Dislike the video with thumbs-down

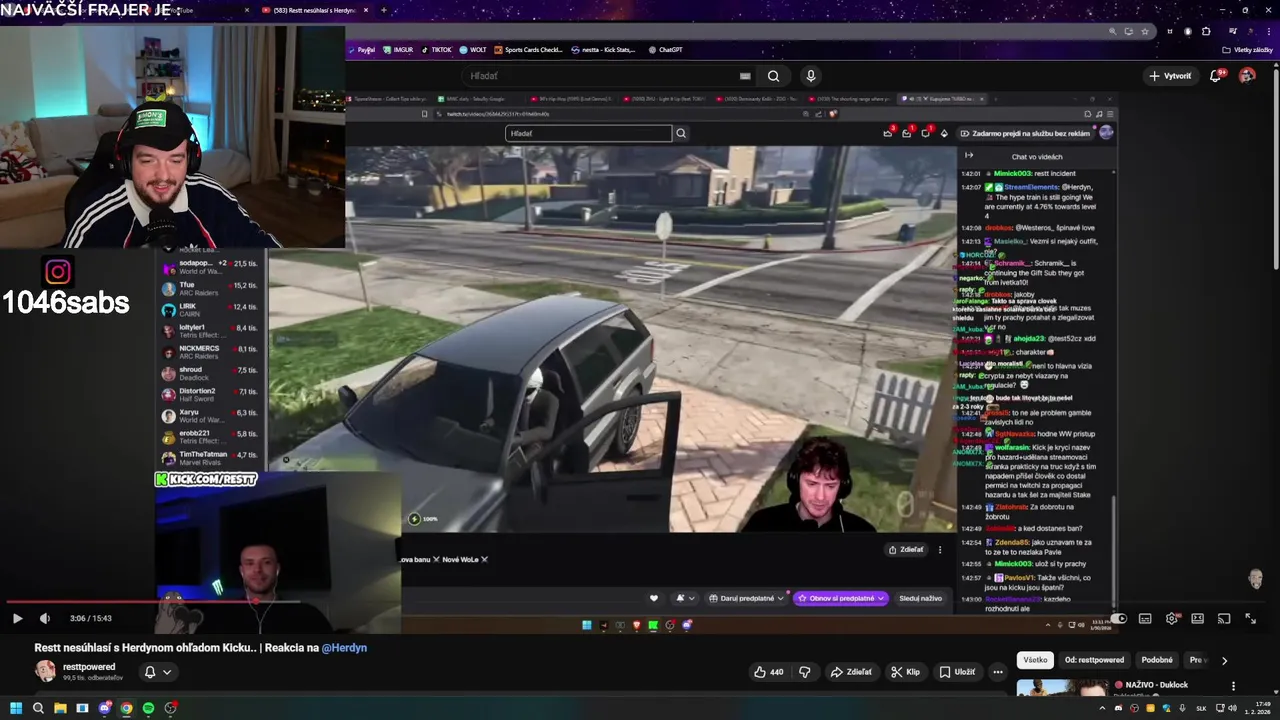(804, 672)
